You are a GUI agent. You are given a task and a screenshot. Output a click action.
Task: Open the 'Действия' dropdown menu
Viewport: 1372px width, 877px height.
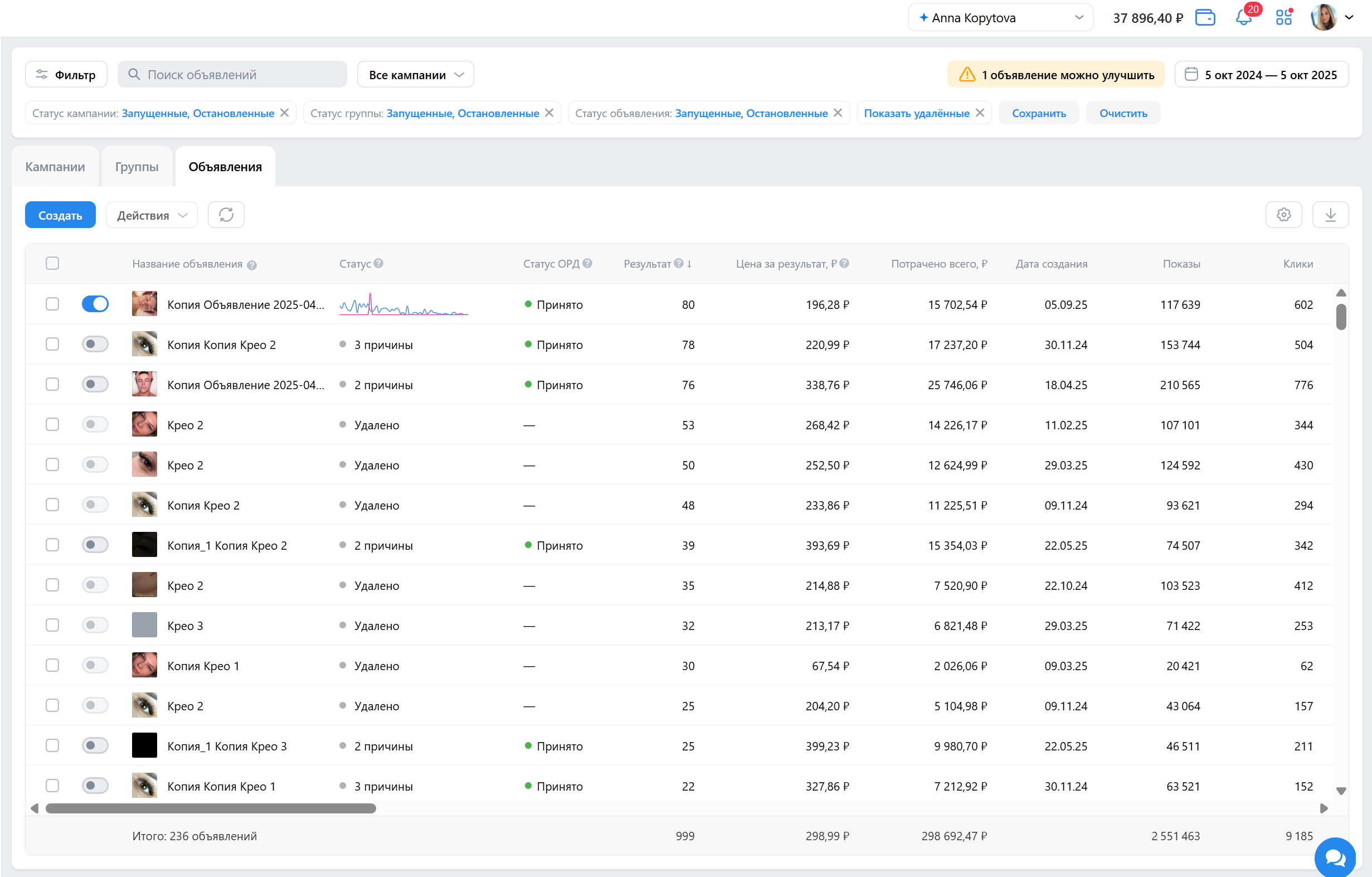(x=152, y=215)
